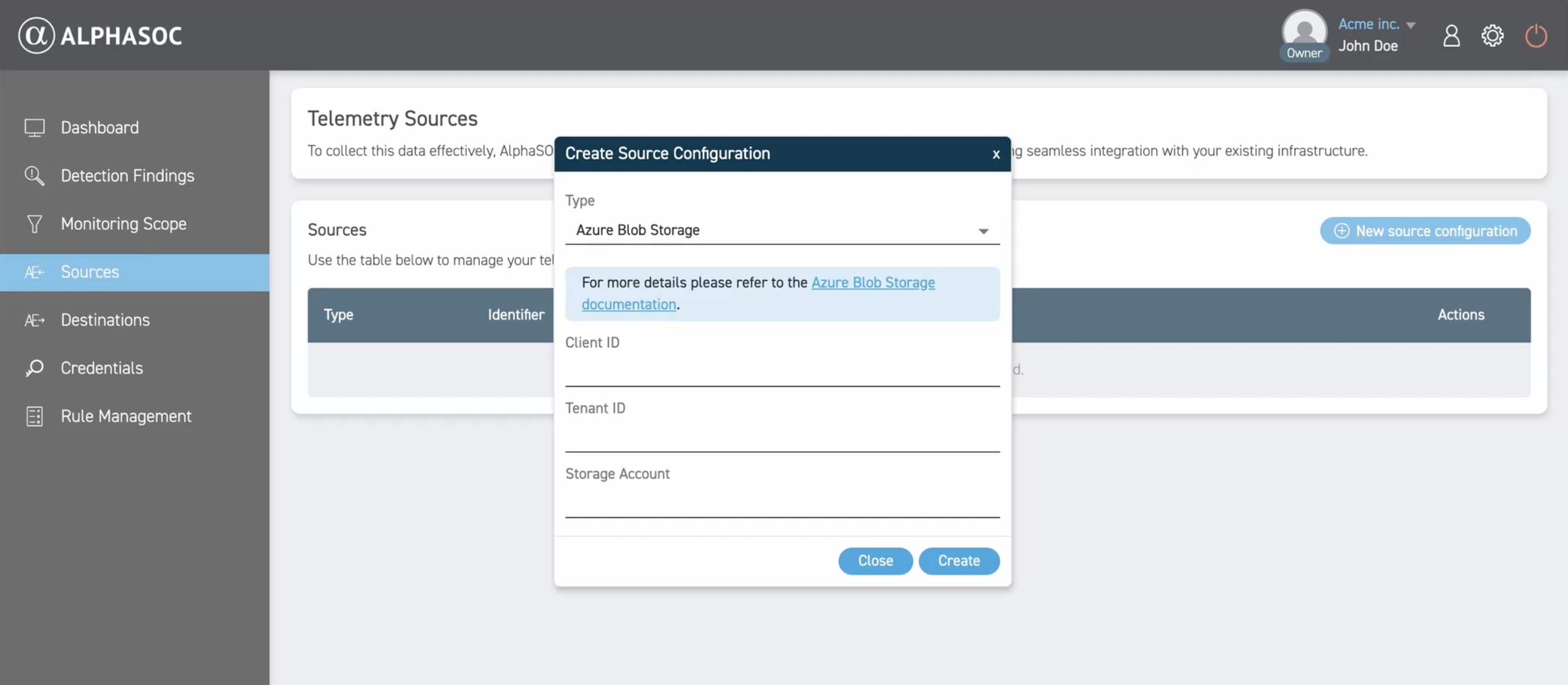Dismiss dialog with the x close button
The width and height of the screenshot is (1568, 685).
point(996,155)
